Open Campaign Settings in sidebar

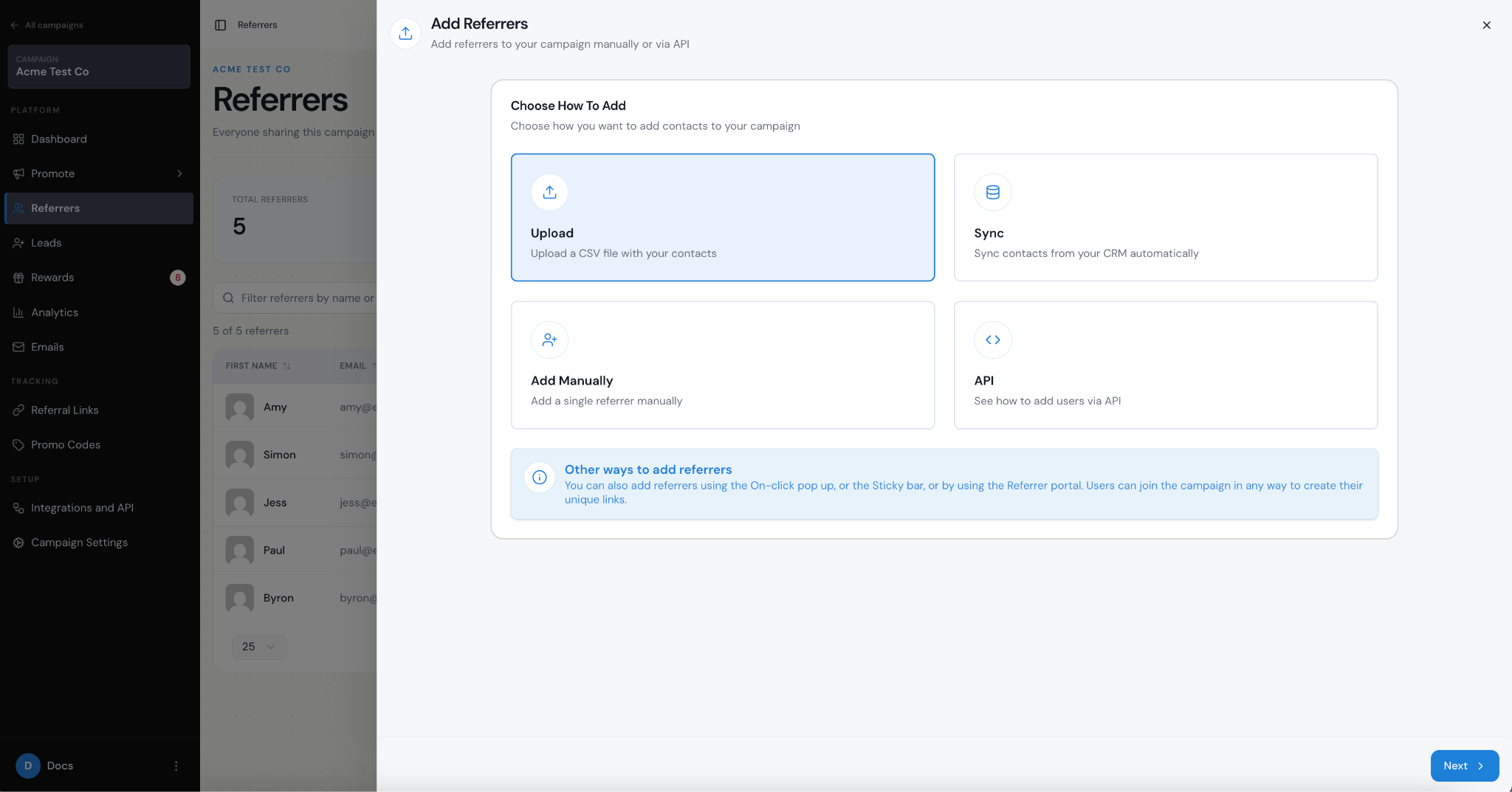(99, 543)
